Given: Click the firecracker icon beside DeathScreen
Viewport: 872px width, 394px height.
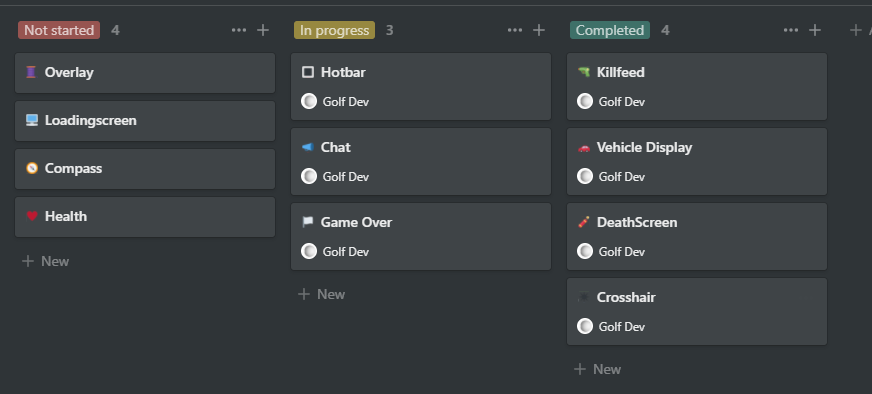Looking at the screenshot, I should (x=583, y=222).
